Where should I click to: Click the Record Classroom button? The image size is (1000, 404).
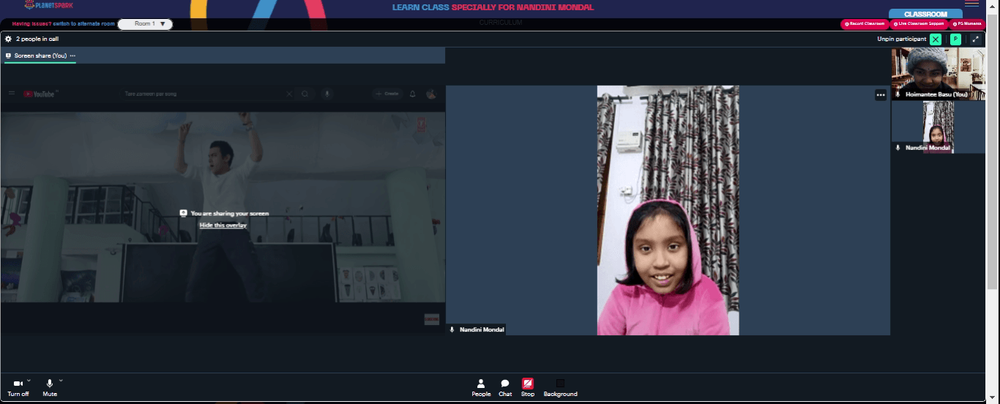pyautogui.click(x=865, y=24)
